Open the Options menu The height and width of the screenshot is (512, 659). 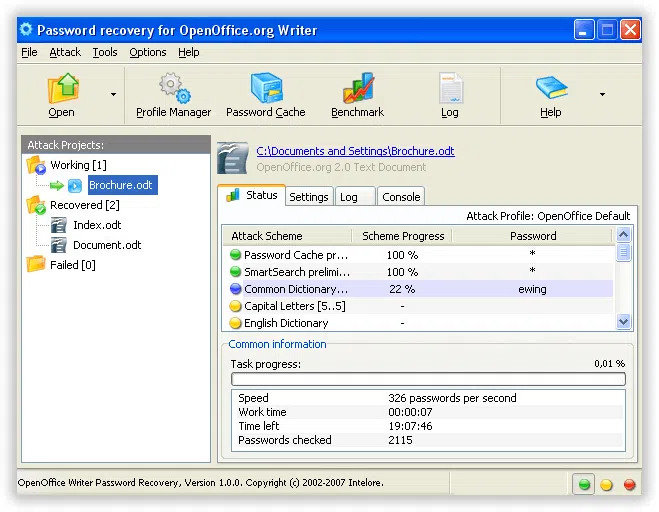[148, 52]
